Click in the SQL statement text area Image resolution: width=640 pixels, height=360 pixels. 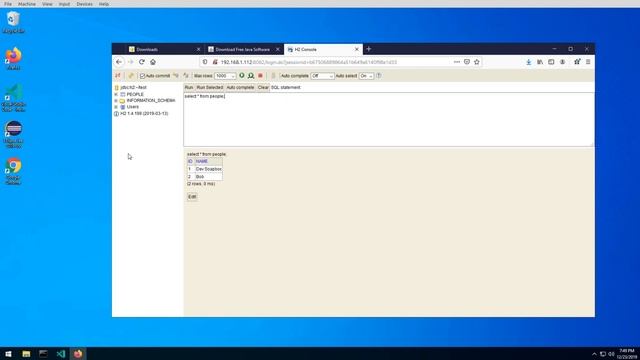click(389, 119)
